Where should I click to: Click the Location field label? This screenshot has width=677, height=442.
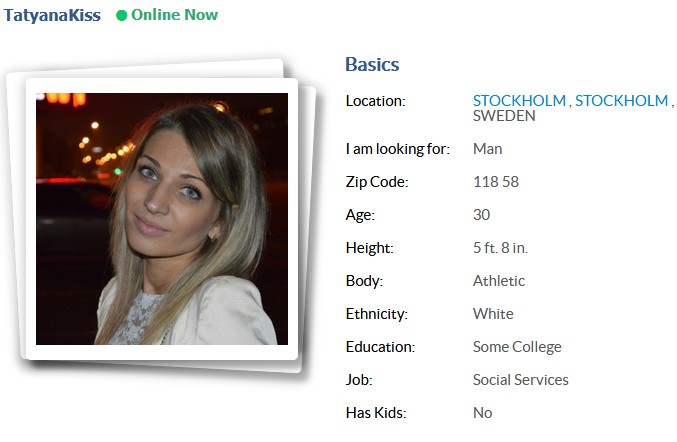[x=376, y=101]
